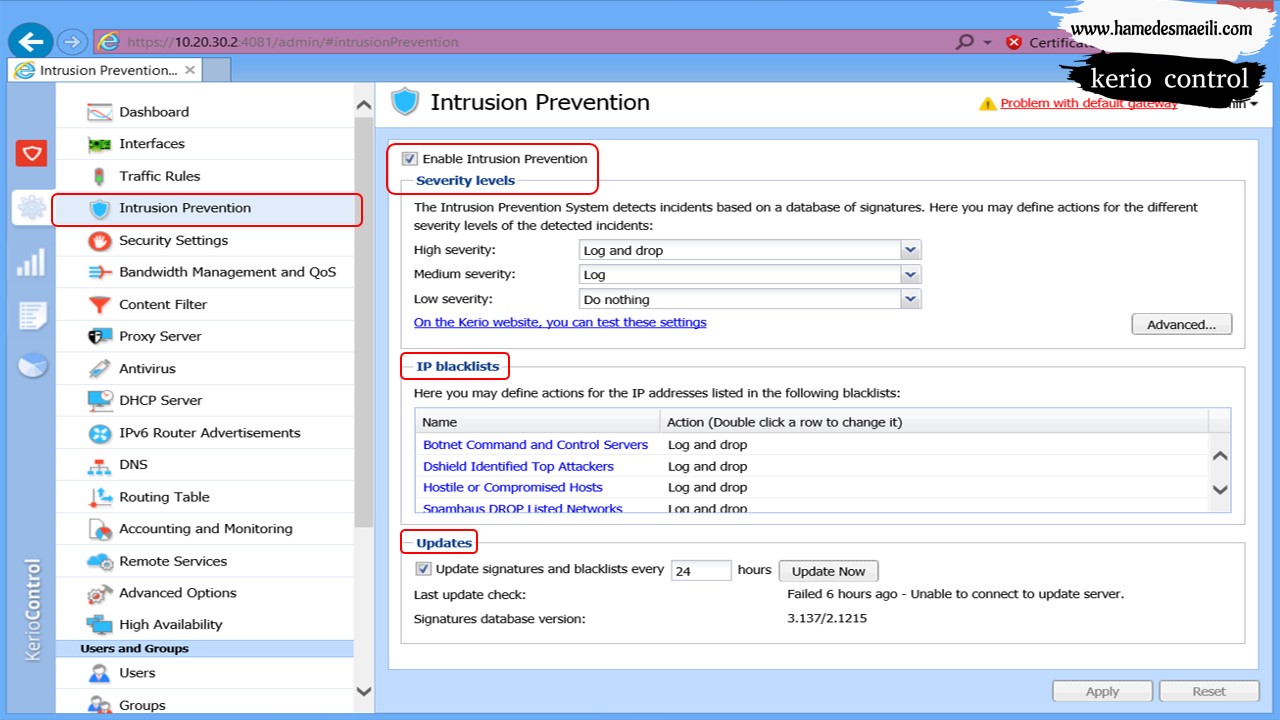Click the Content Filter funnel icon
This screenshot has width=1280, height=720.
[99, 304]
